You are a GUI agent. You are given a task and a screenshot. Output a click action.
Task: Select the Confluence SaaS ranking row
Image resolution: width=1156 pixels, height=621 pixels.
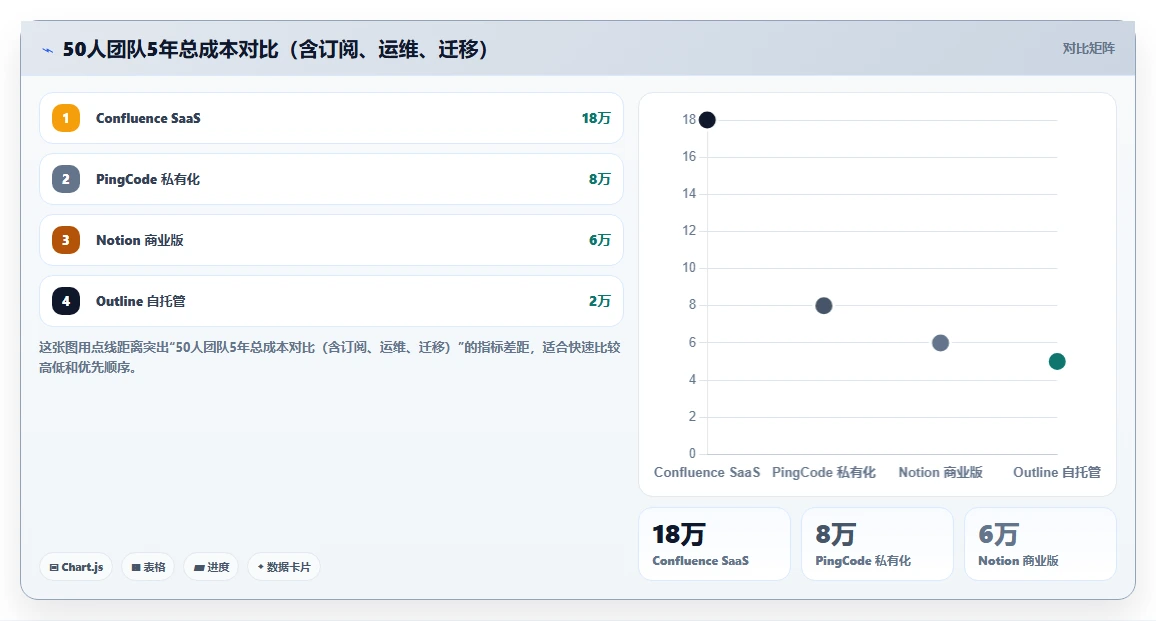tap(331, 118)
